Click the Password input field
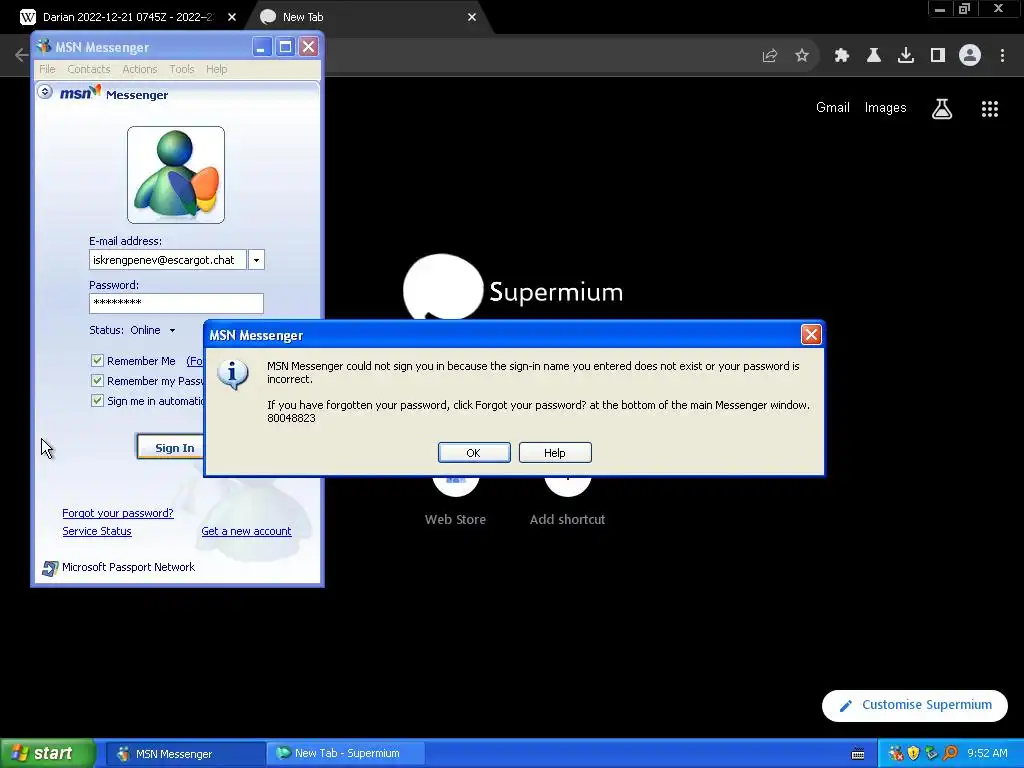 (176, 303)
